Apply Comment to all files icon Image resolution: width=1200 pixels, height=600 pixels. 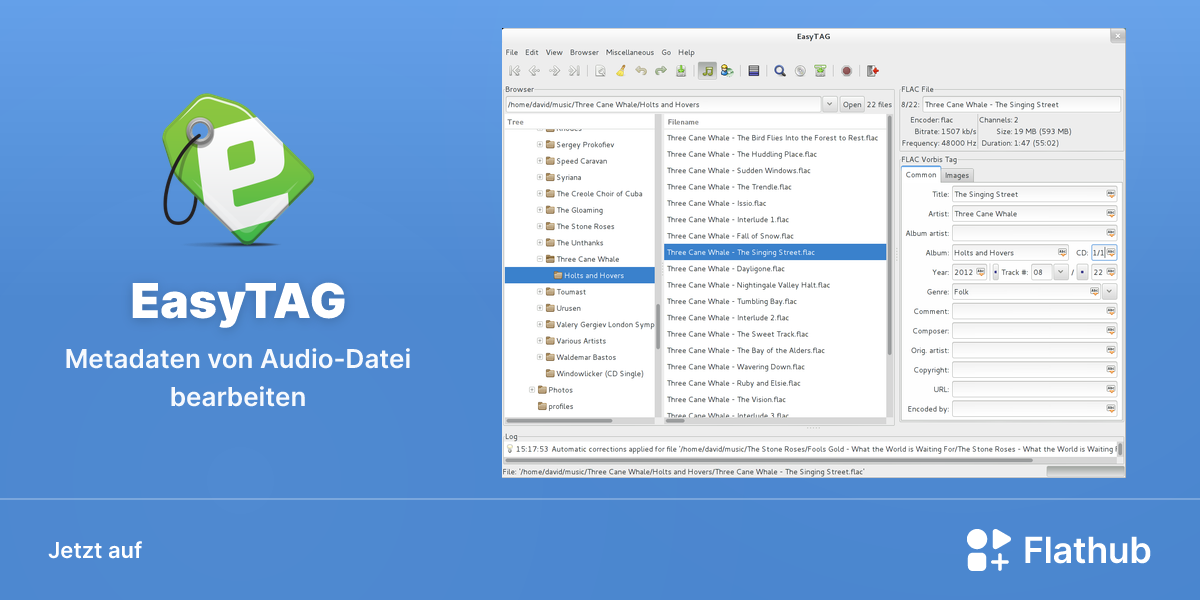click(x=1110, y=311)
